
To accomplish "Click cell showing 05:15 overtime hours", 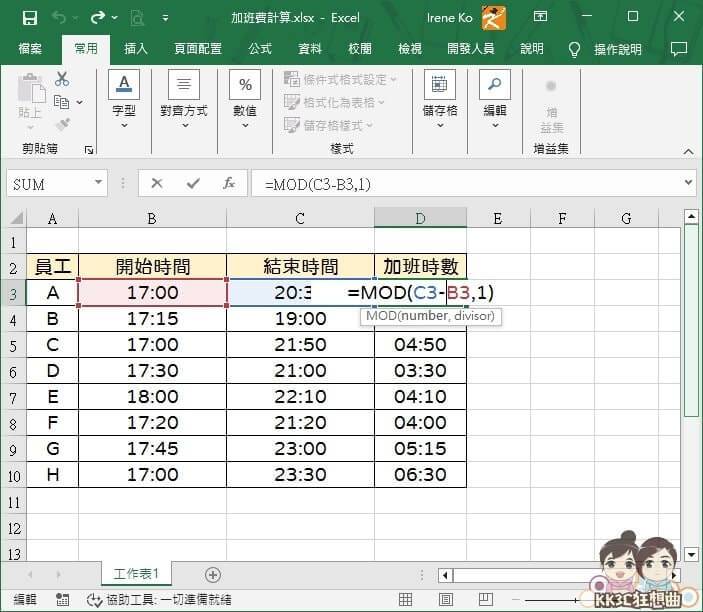I will point(421,448).
